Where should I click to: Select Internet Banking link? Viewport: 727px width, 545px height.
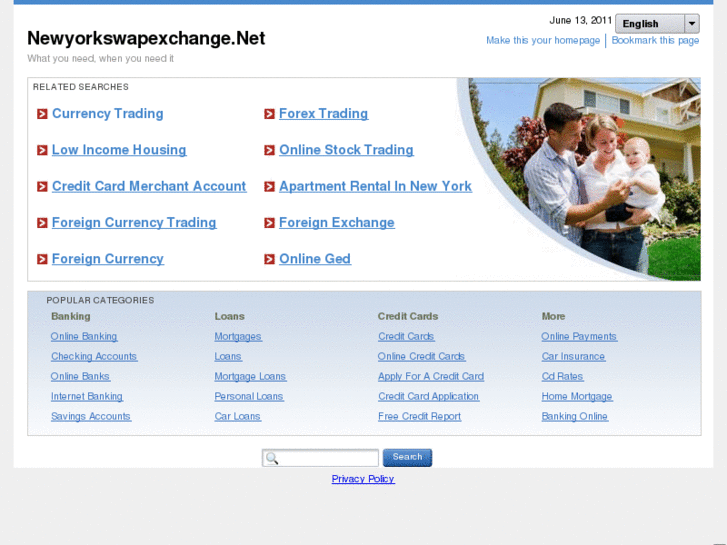tap(87, 397)
